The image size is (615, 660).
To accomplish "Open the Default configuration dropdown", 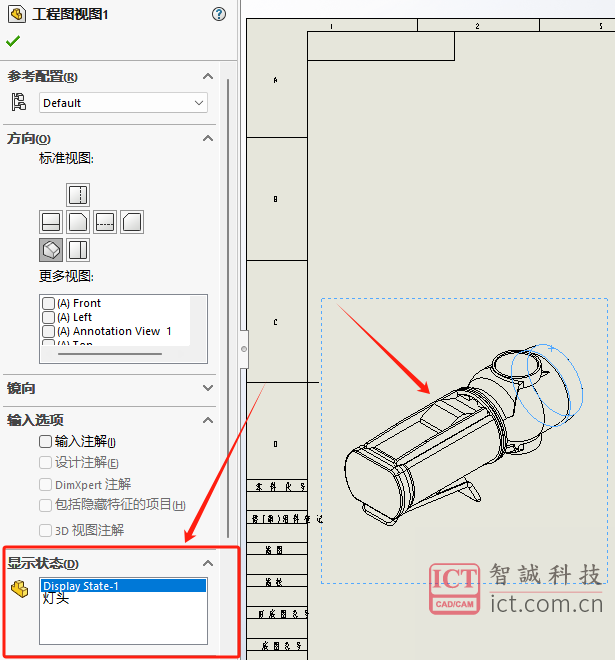I will click(x=123, y=103).
